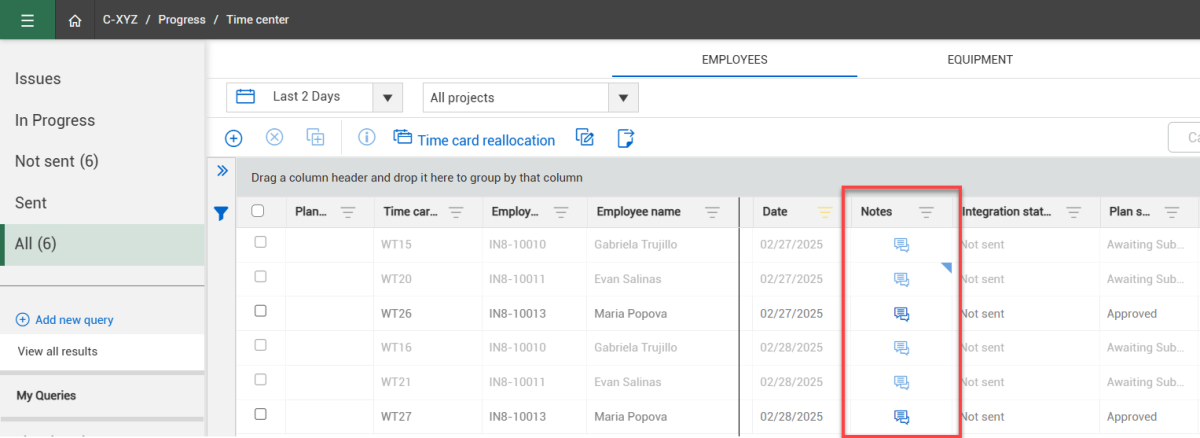
Task: Open the hamburger navigation menu
Action: (27, 20)
